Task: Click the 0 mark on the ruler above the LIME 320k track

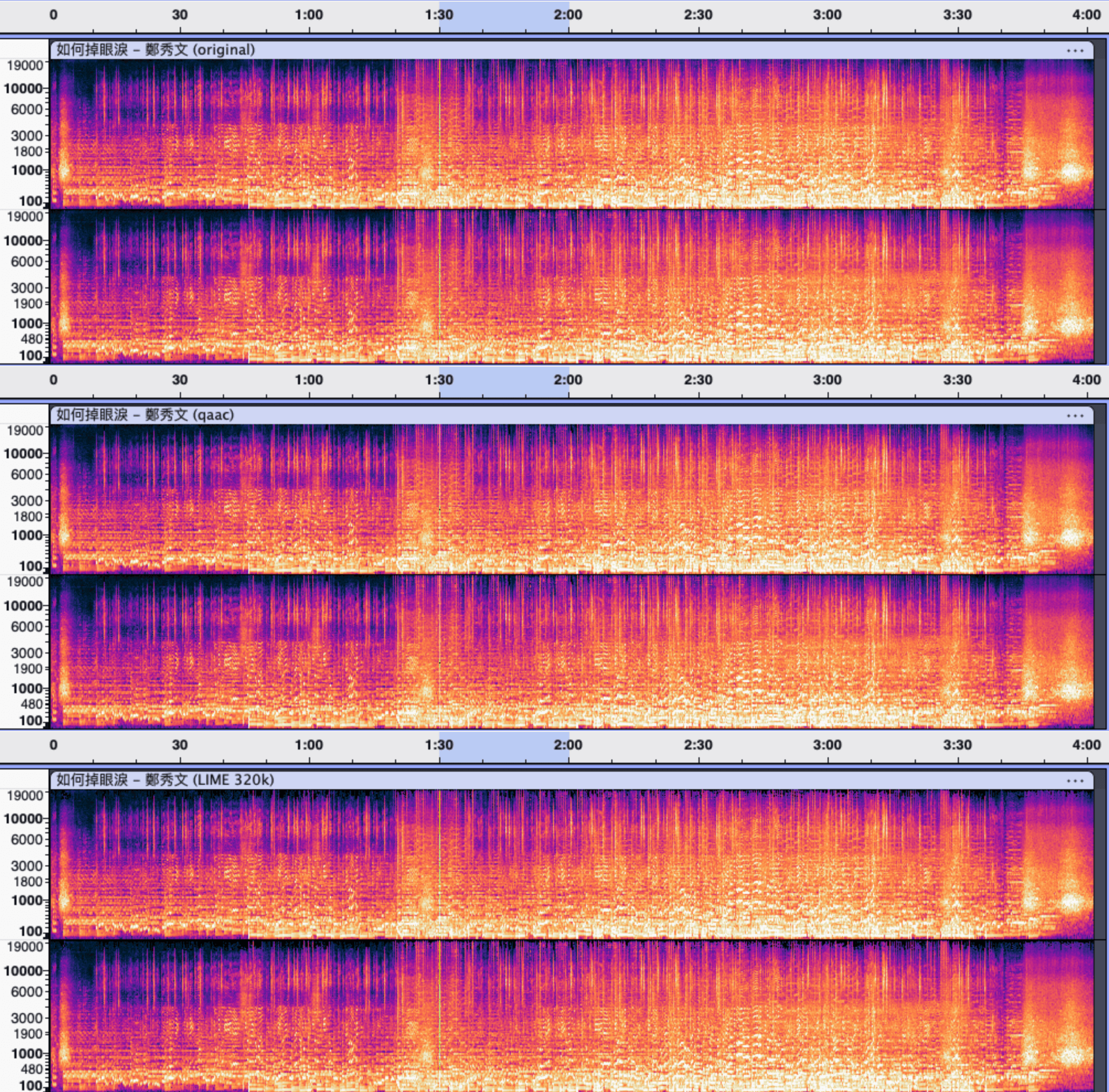Action: pos(54,745)
